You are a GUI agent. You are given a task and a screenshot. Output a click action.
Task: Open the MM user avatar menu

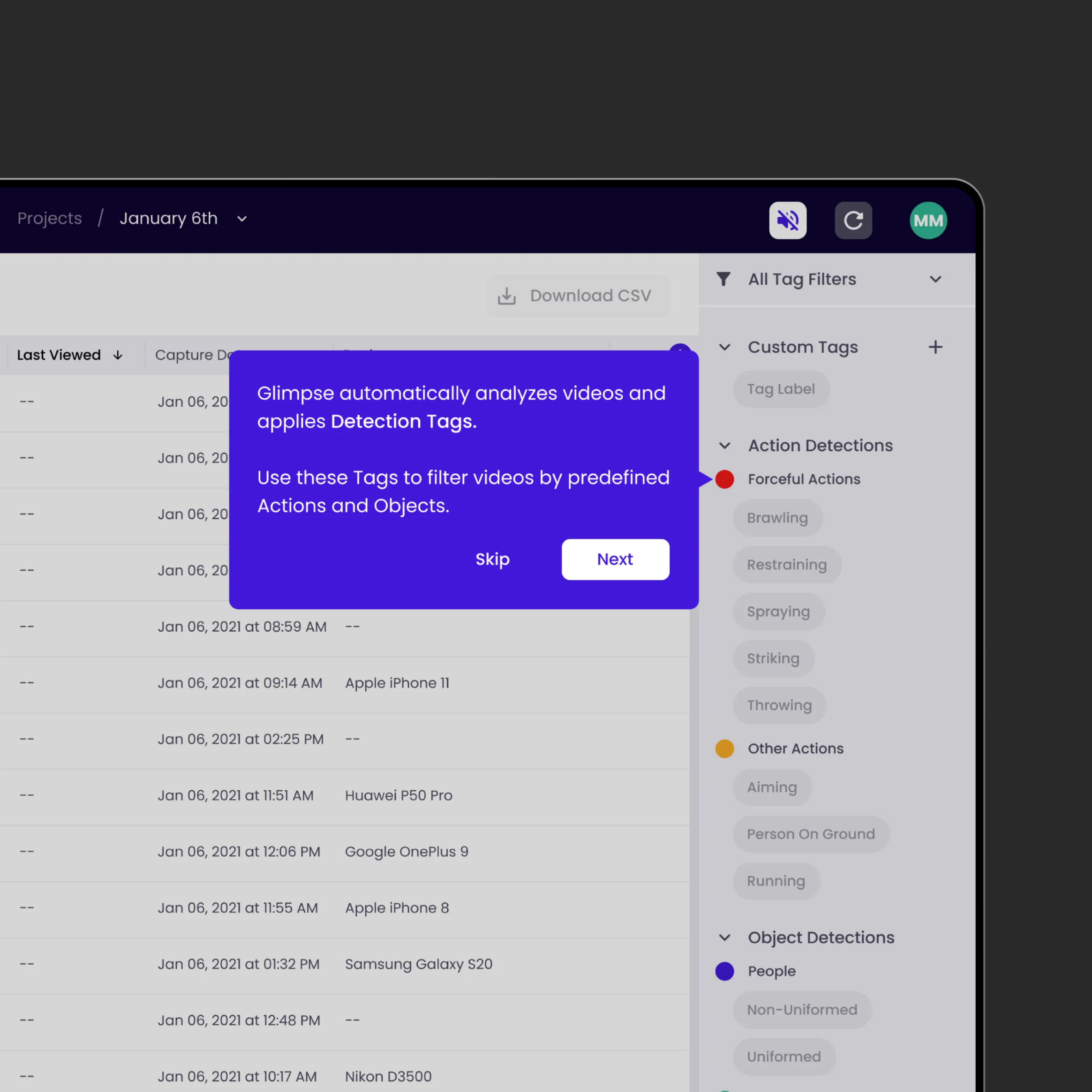(928, 220)
